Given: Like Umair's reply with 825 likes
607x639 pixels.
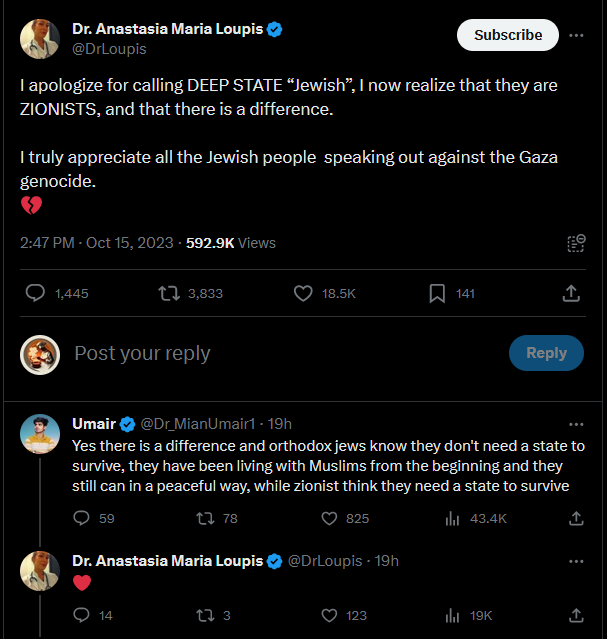Looking at the screenshot, I should pyautogui.click(x=329, y=518).
